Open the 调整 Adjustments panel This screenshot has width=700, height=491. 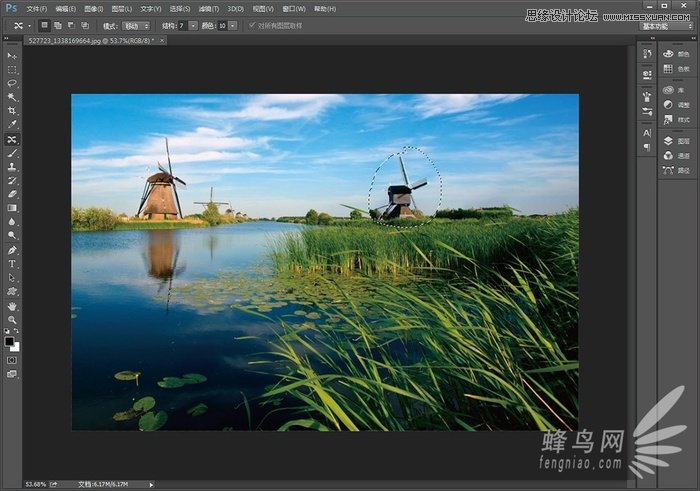tap(676, 105)
